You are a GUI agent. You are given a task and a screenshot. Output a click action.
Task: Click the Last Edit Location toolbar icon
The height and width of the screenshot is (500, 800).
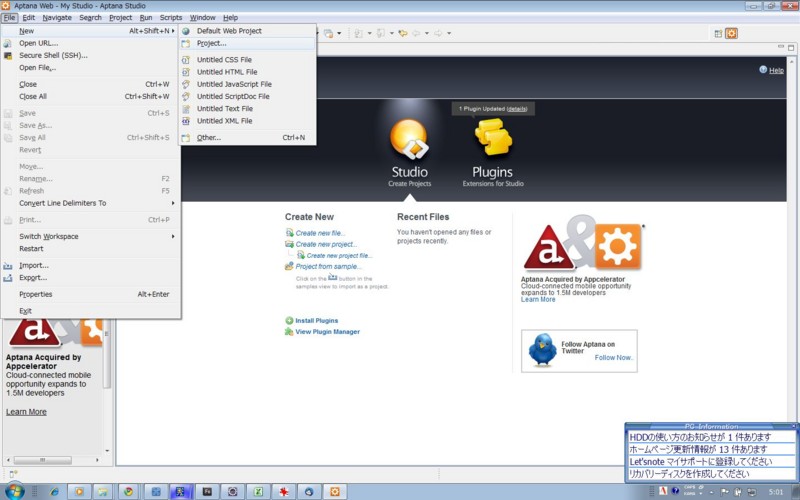coord(403,33)
